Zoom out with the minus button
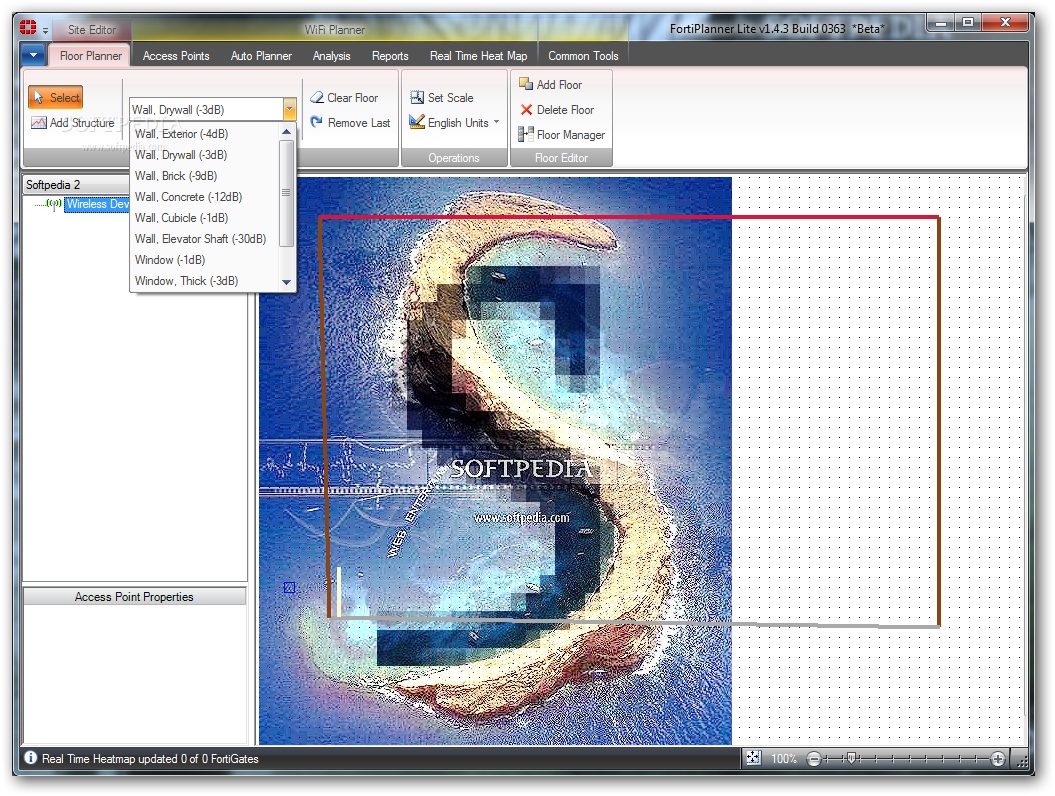 (813, 759)
